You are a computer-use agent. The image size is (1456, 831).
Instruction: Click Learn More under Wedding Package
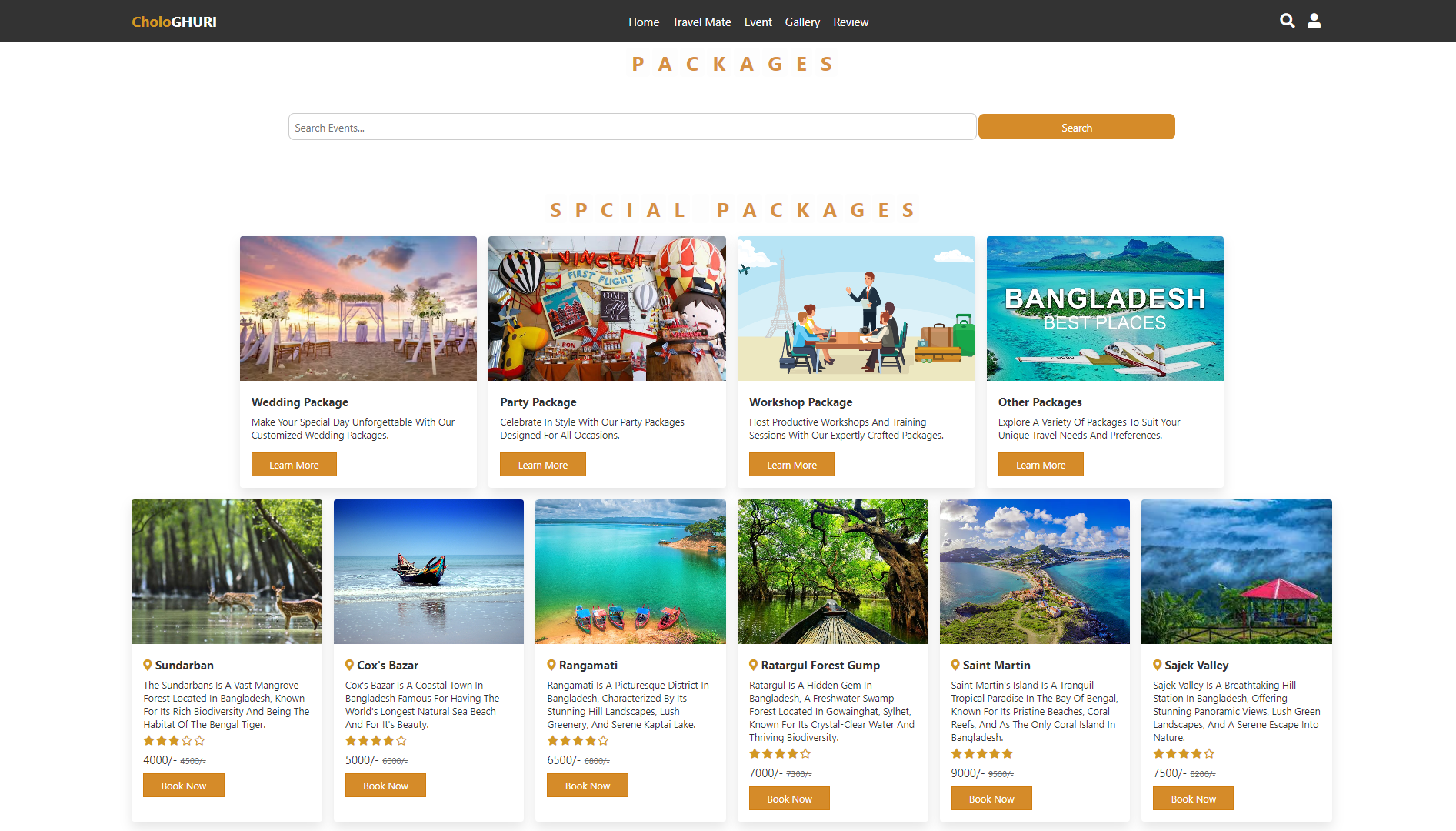click(293, 464)
